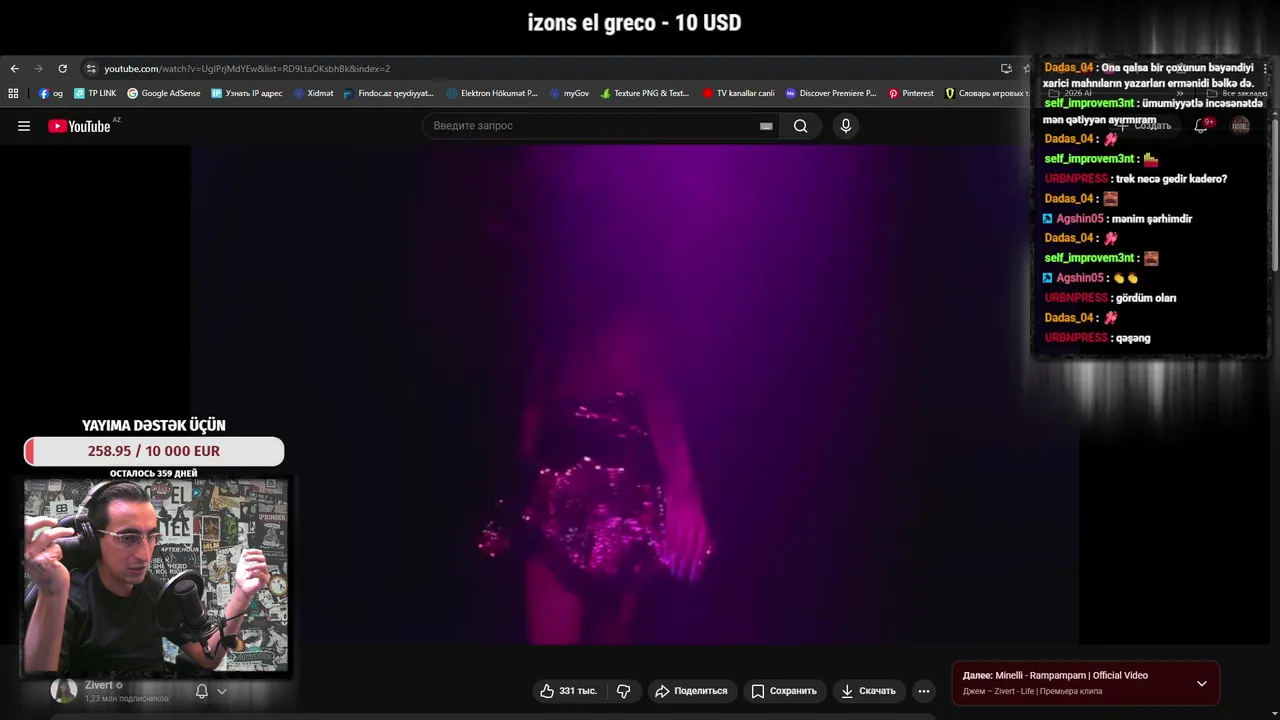The width and height of the screenshot is (1280, 720).
Task: Open the TV kanallar canli bookmark
Action: click(x=739, y=93)
